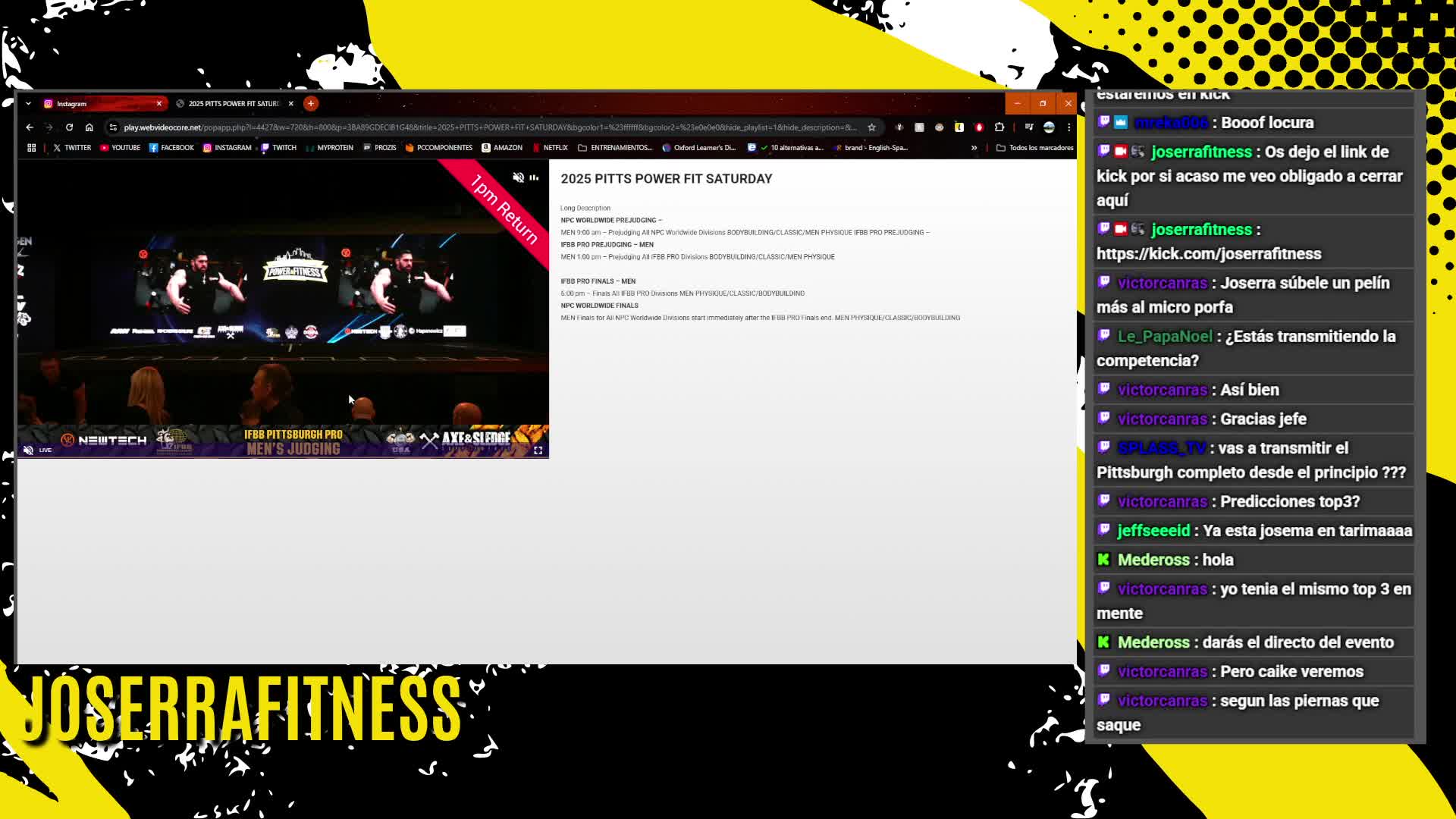Click the red hand extension icon
1456x819 pixels.
point(979,127)
